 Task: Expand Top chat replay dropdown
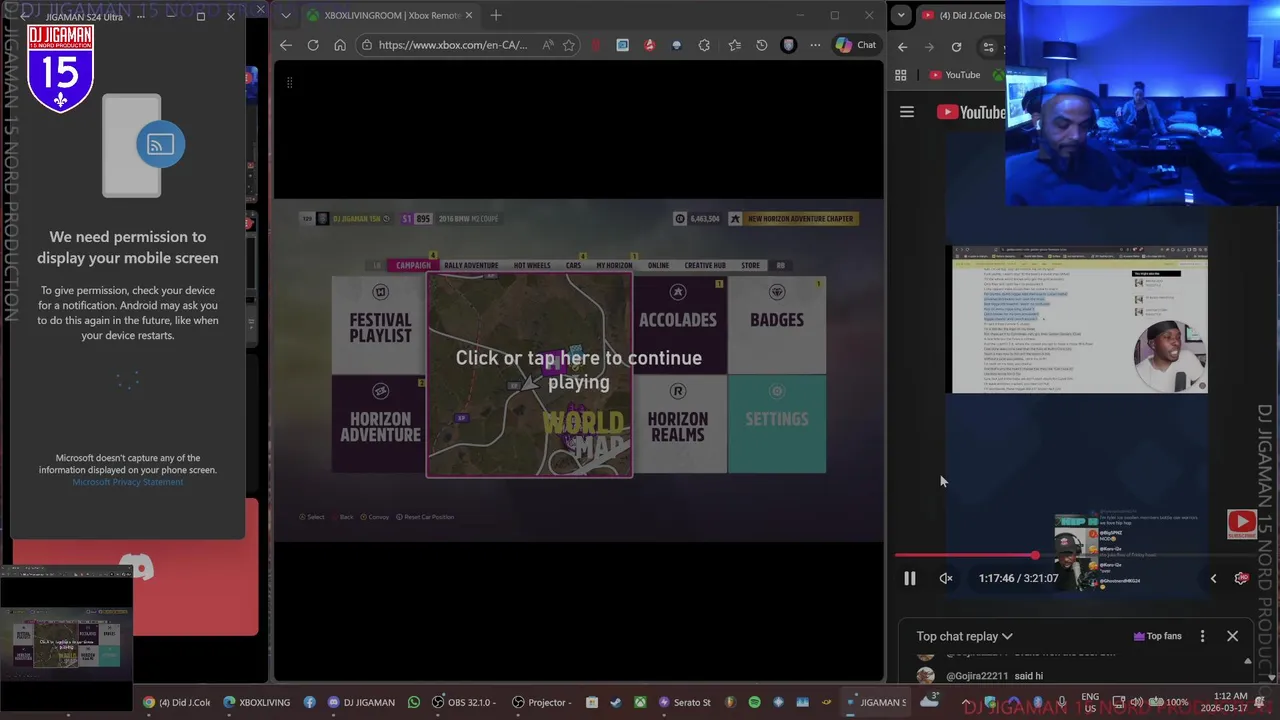965,636
